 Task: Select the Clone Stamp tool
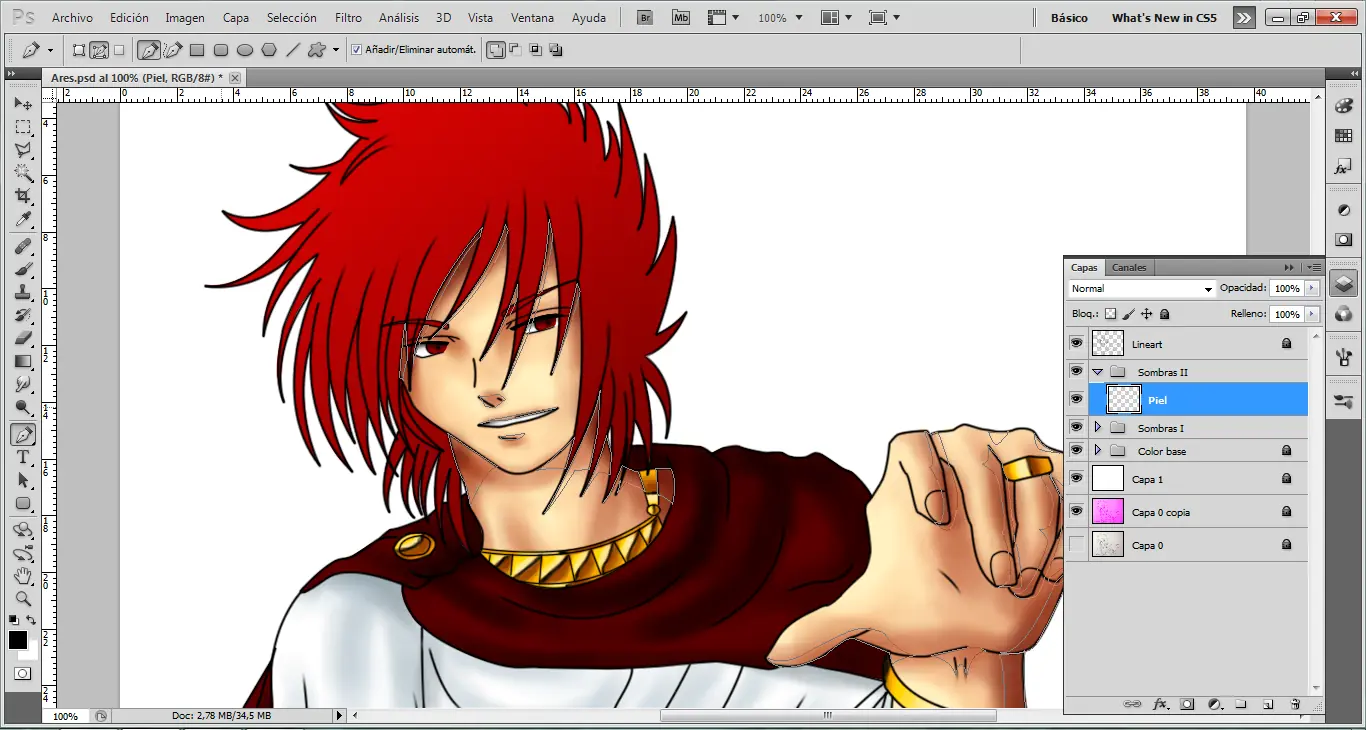[22, 292]
